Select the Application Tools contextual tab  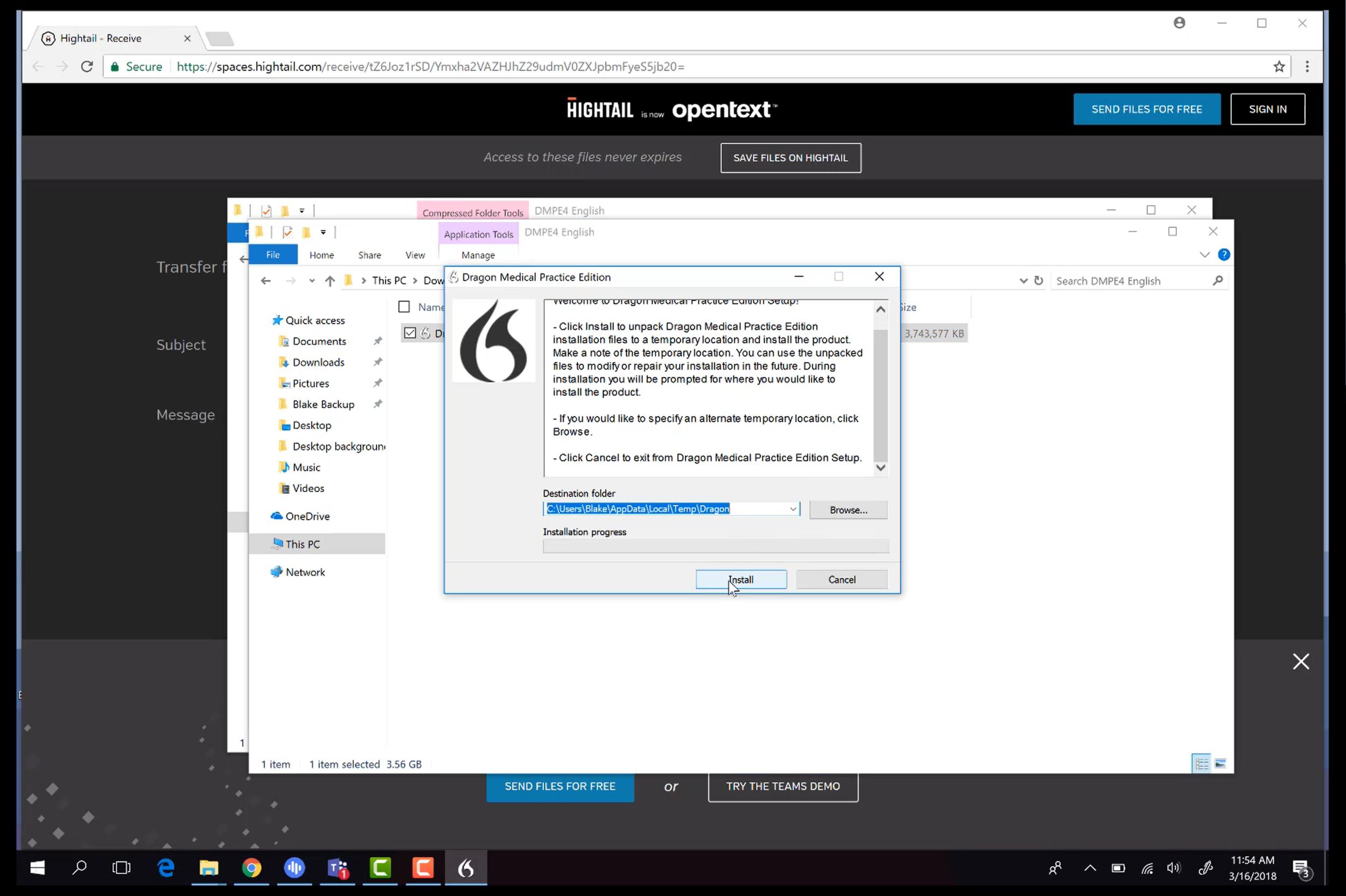[479, 234]
